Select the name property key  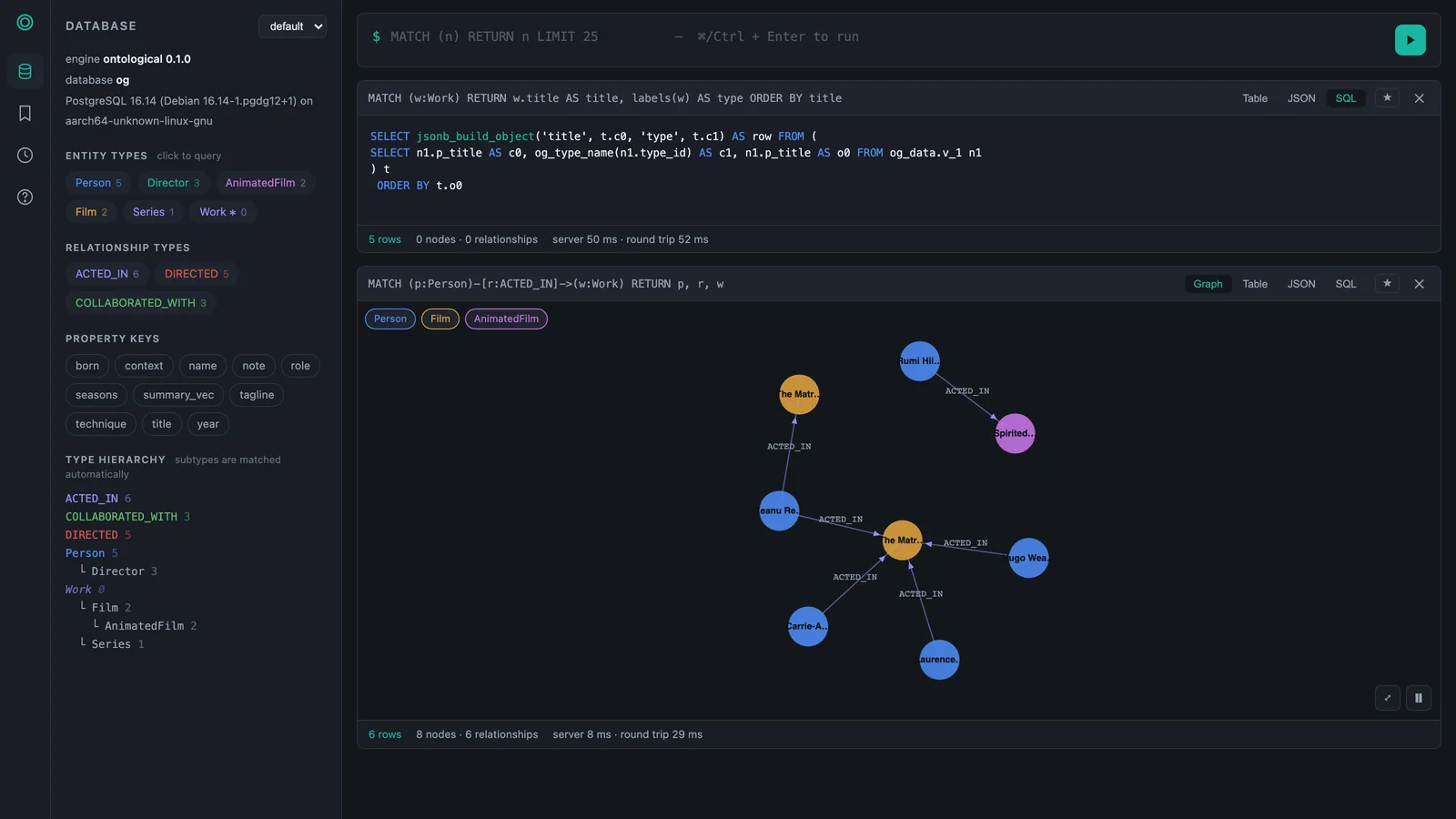coord(203,366)
